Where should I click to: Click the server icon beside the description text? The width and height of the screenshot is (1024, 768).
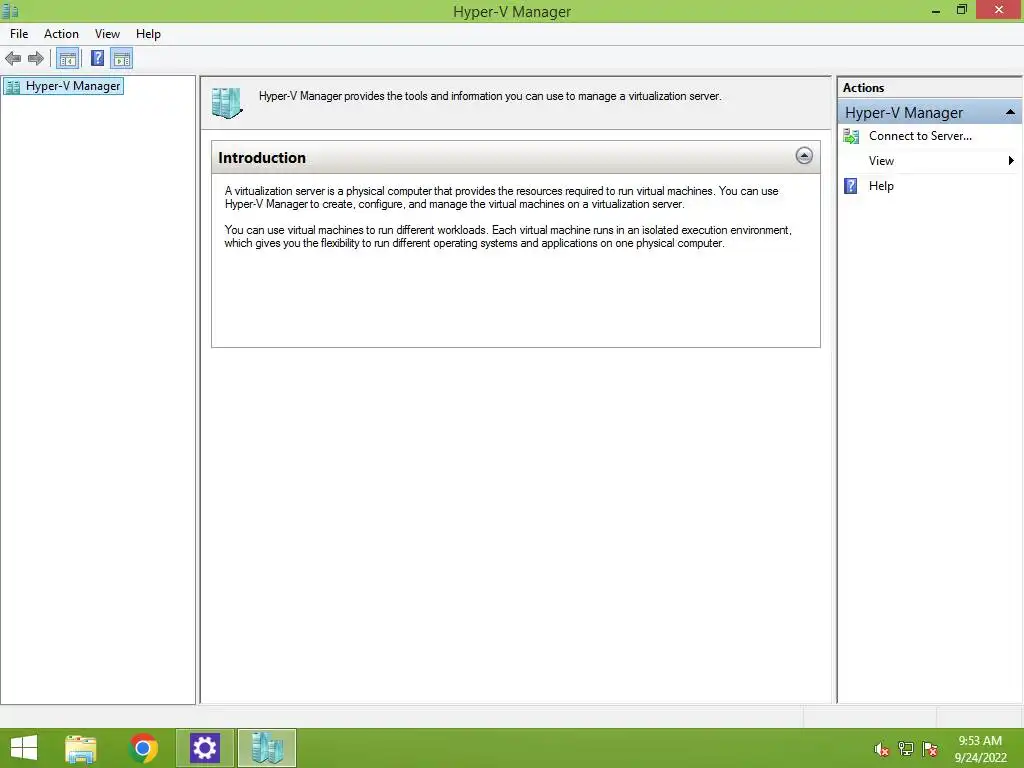point(227,103)
